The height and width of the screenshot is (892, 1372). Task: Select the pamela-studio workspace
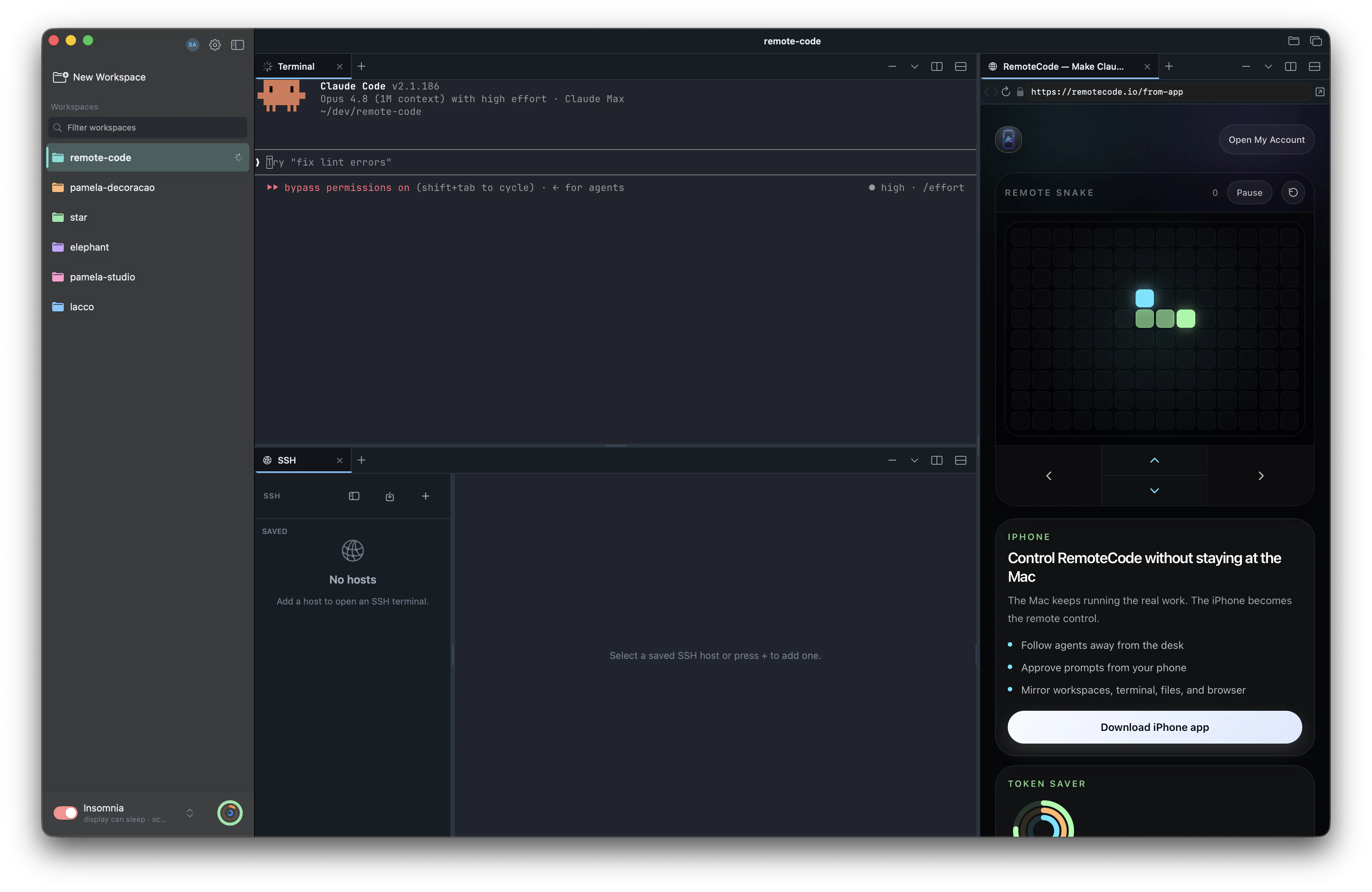(148, 277)
